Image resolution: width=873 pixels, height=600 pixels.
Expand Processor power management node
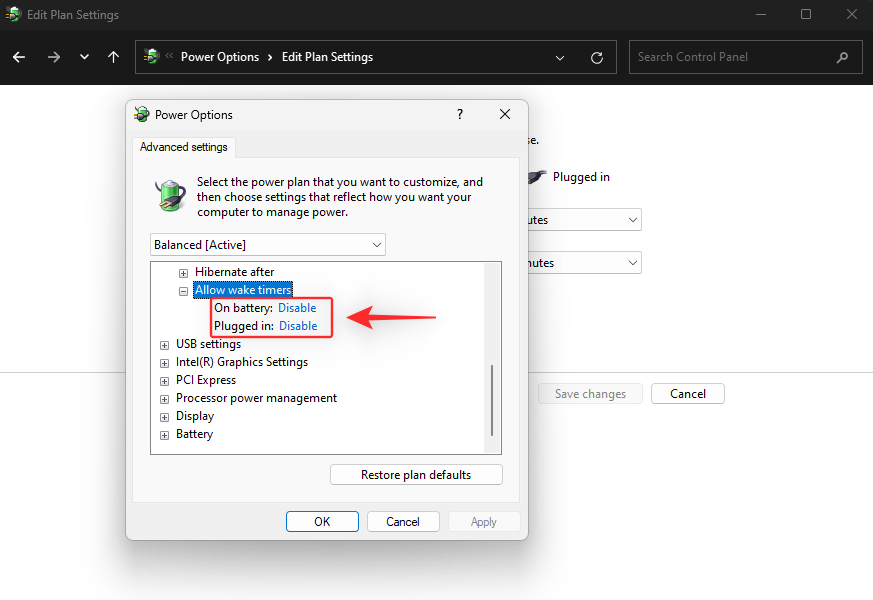pyautogui.click(x=164, y=399)
